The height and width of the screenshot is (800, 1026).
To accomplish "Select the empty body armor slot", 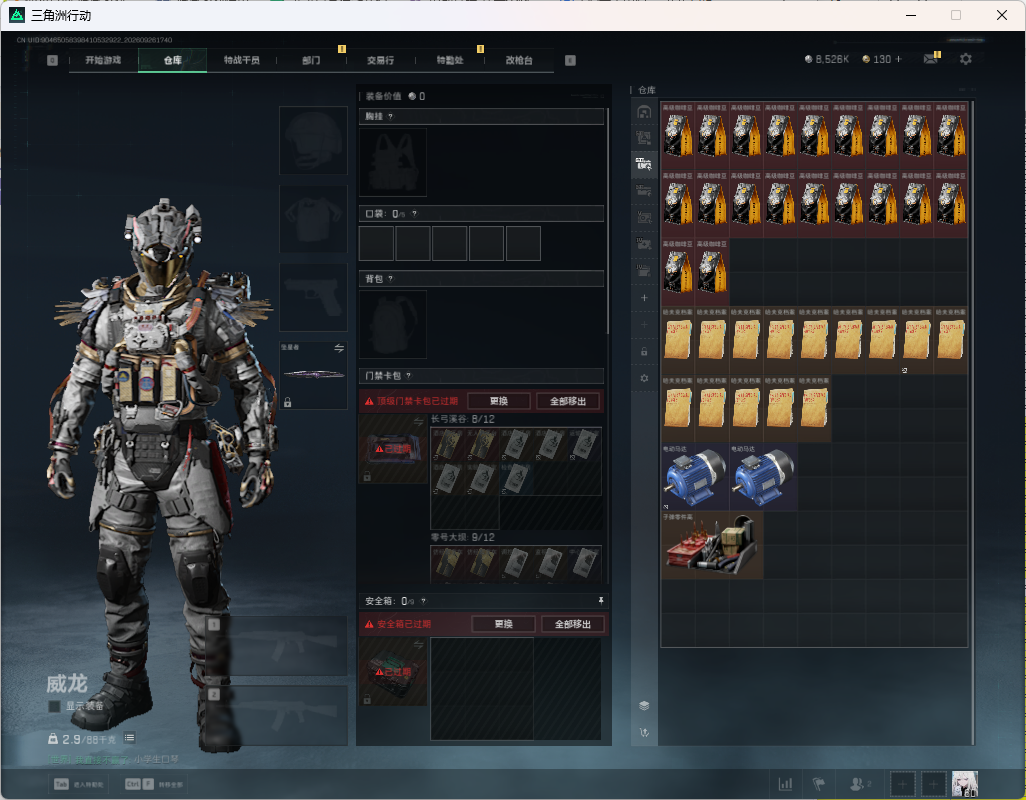I will tap(313, 219).
